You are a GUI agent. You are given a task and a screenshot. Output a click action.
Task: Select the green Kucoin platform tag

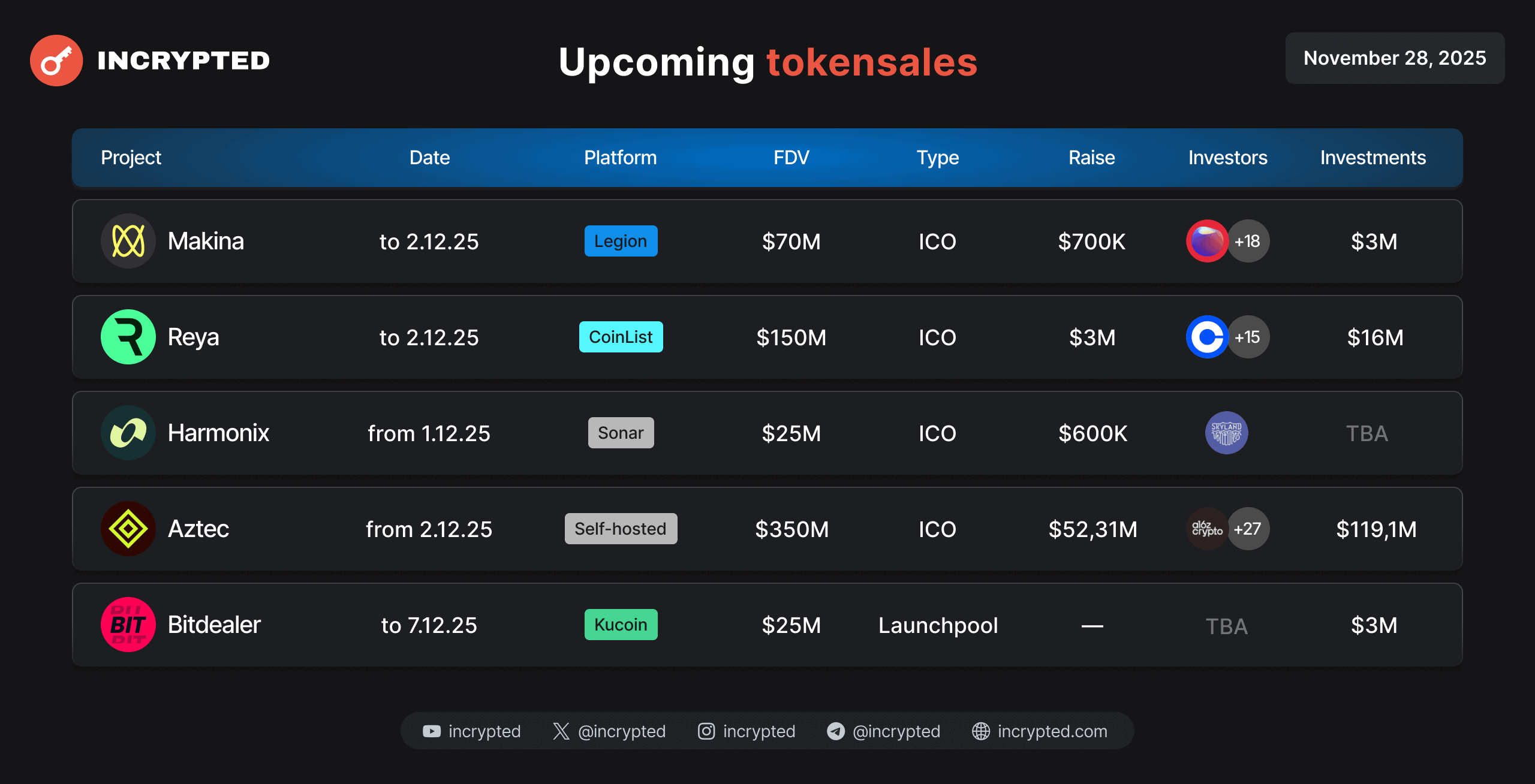(621, 625)
